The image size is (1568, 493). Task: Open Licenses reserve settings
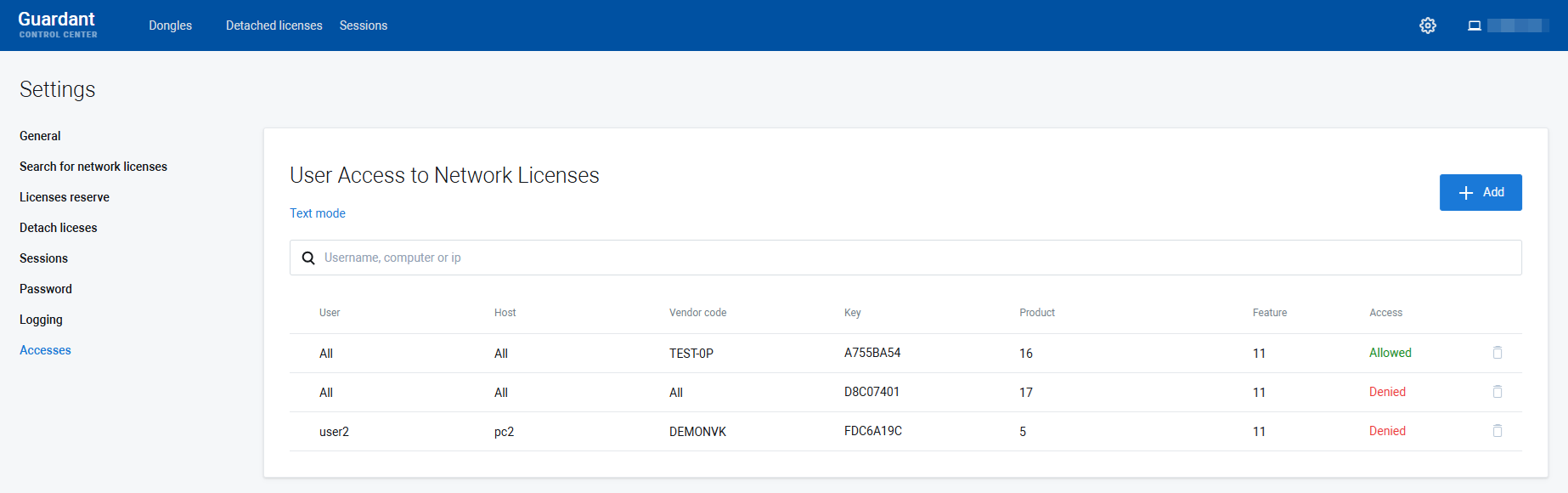point(65,197)
